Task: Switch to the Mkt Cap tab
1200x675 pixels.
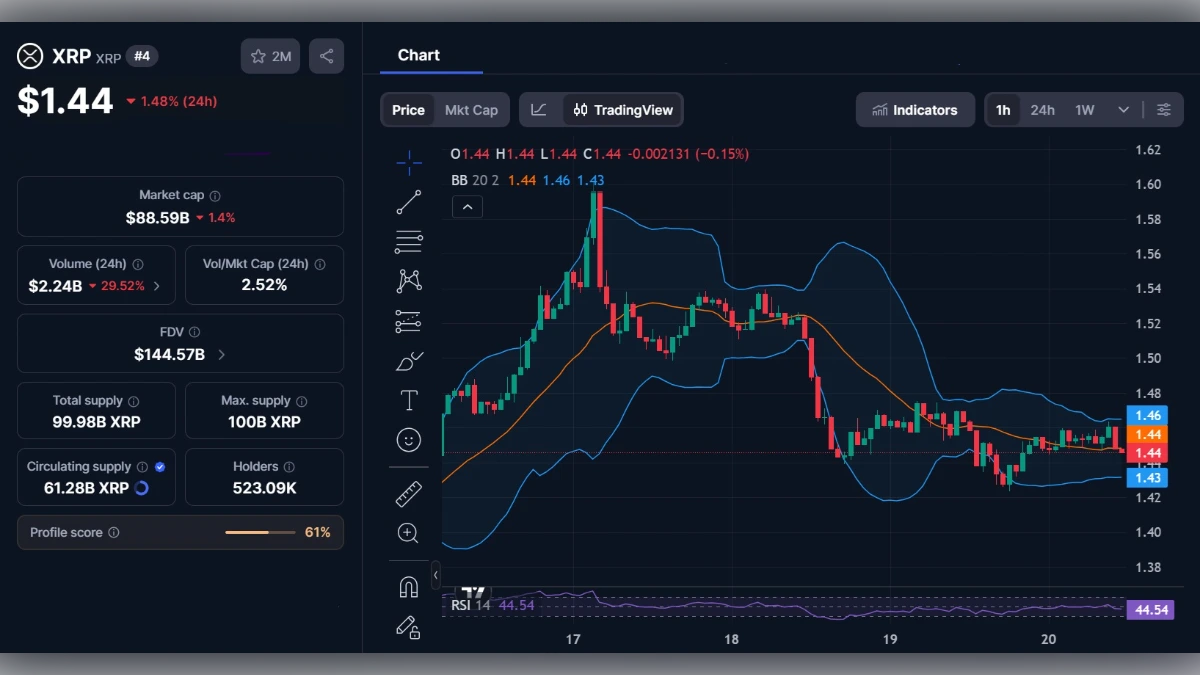Action: point(471,110)
